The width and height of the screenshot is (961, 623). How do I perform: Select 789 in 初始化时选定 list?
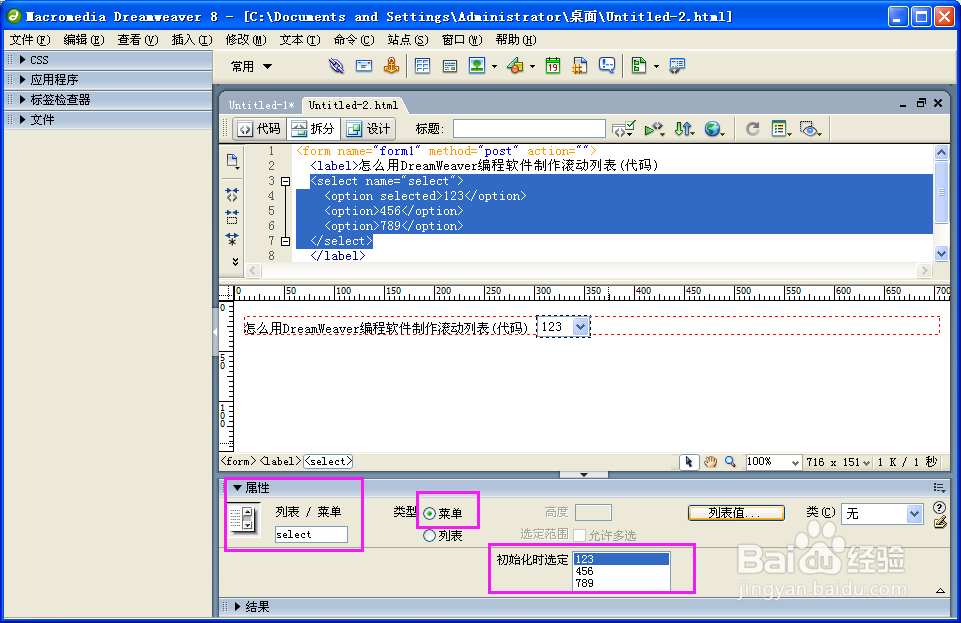(621, 583)
